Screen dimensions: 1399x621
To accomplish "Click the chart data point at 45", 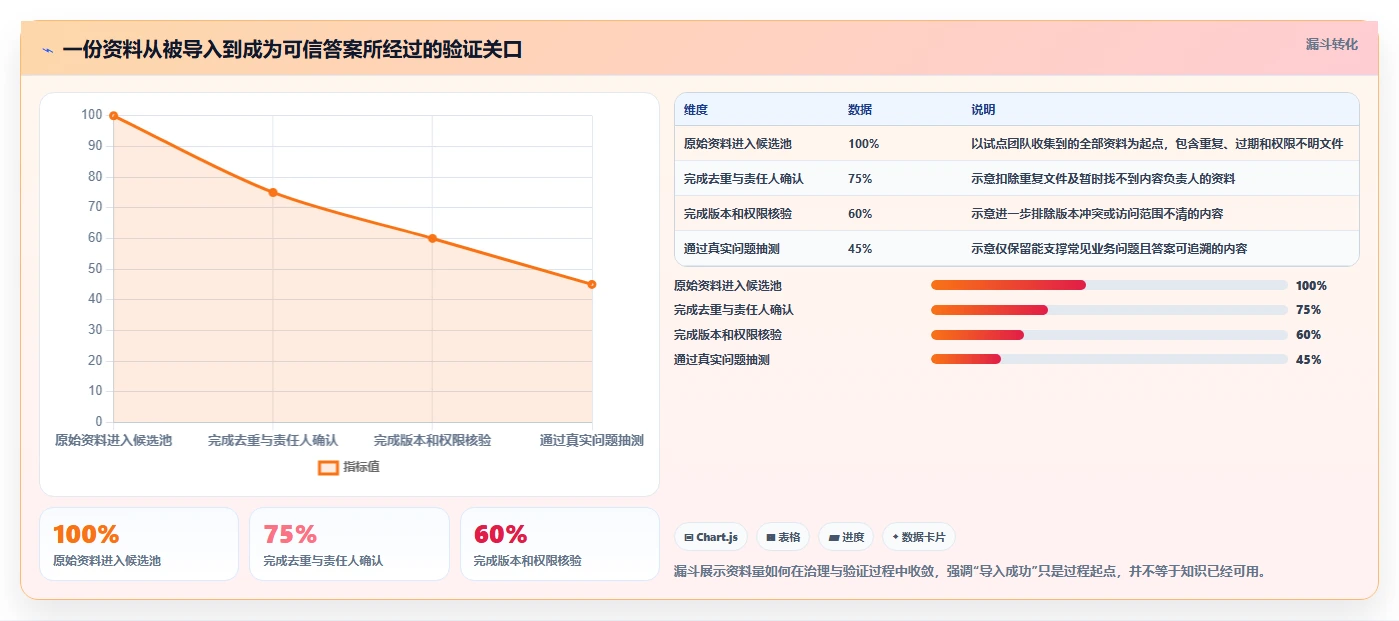I will (592, 284).
